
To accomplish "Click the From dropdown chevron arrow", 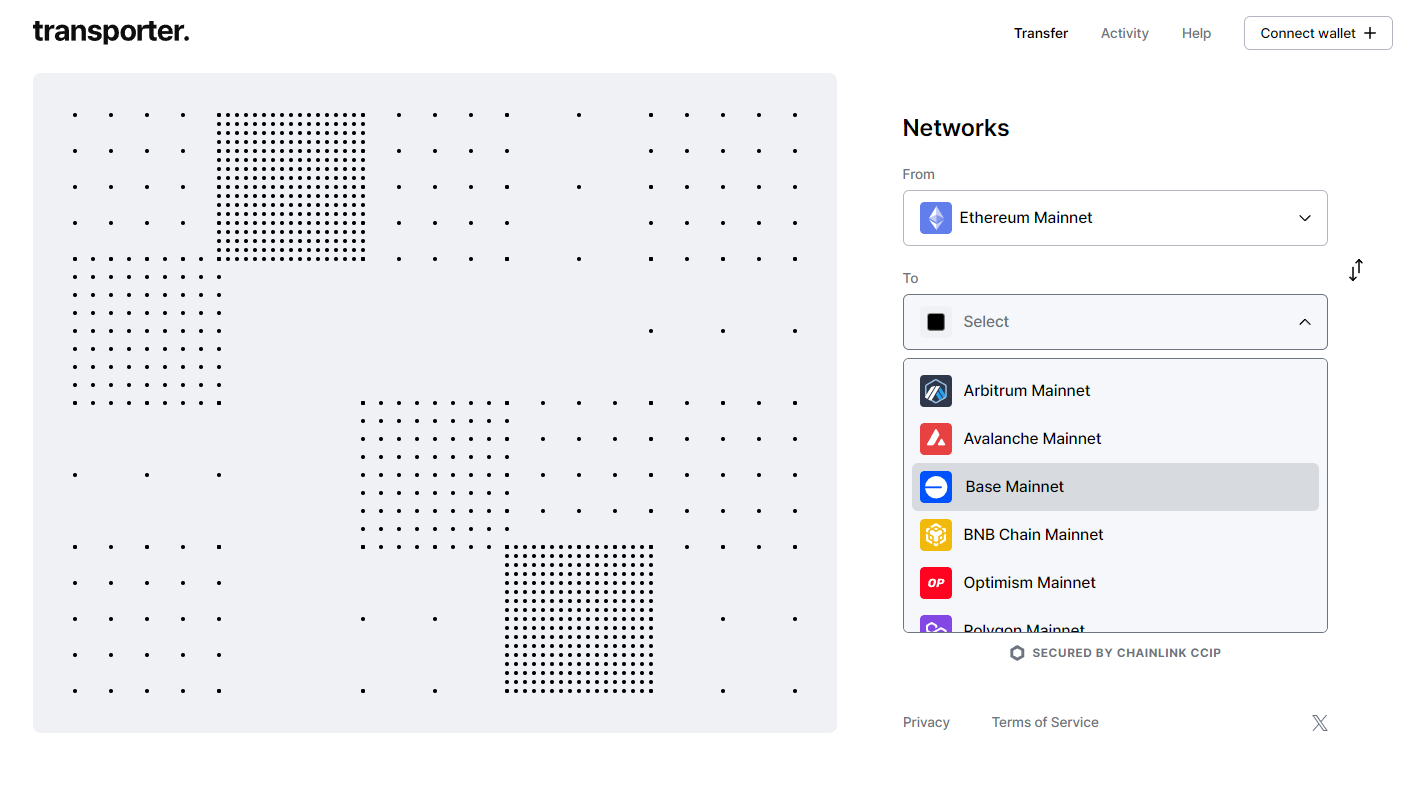I will (x=1304, y=218).
